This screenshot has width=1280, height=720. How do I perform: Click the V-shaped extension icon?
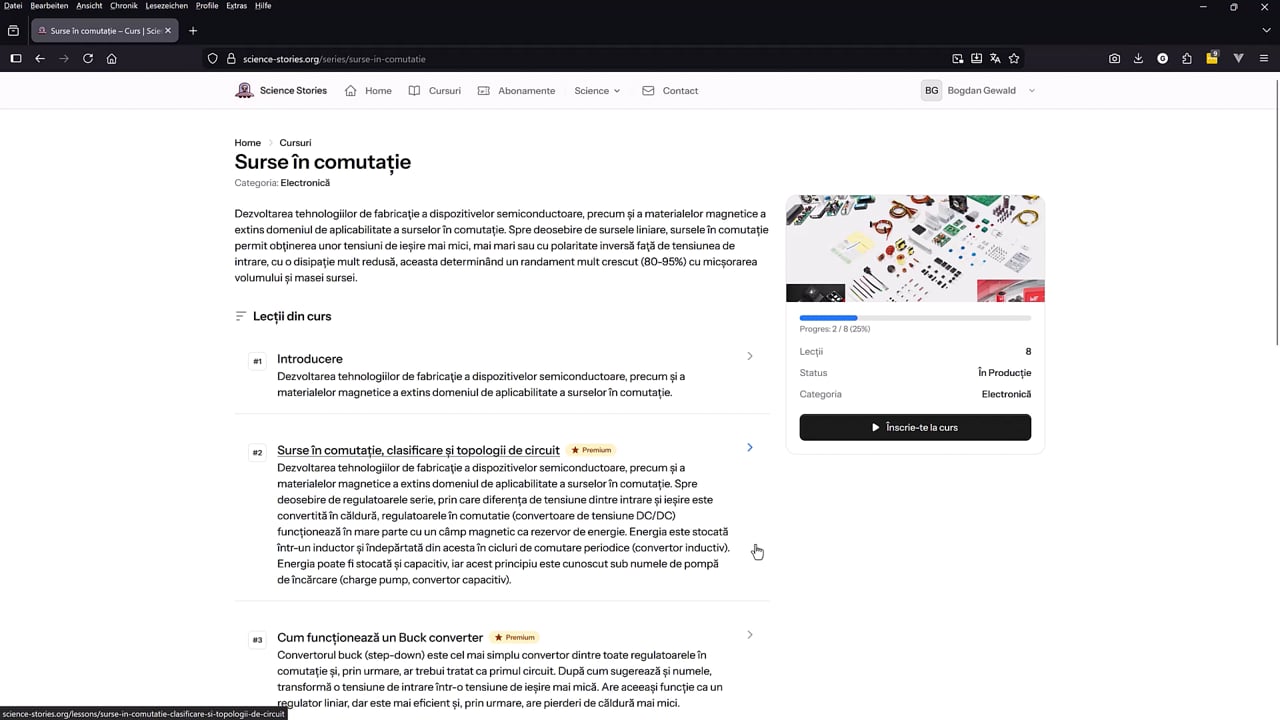pos(1238,59)
